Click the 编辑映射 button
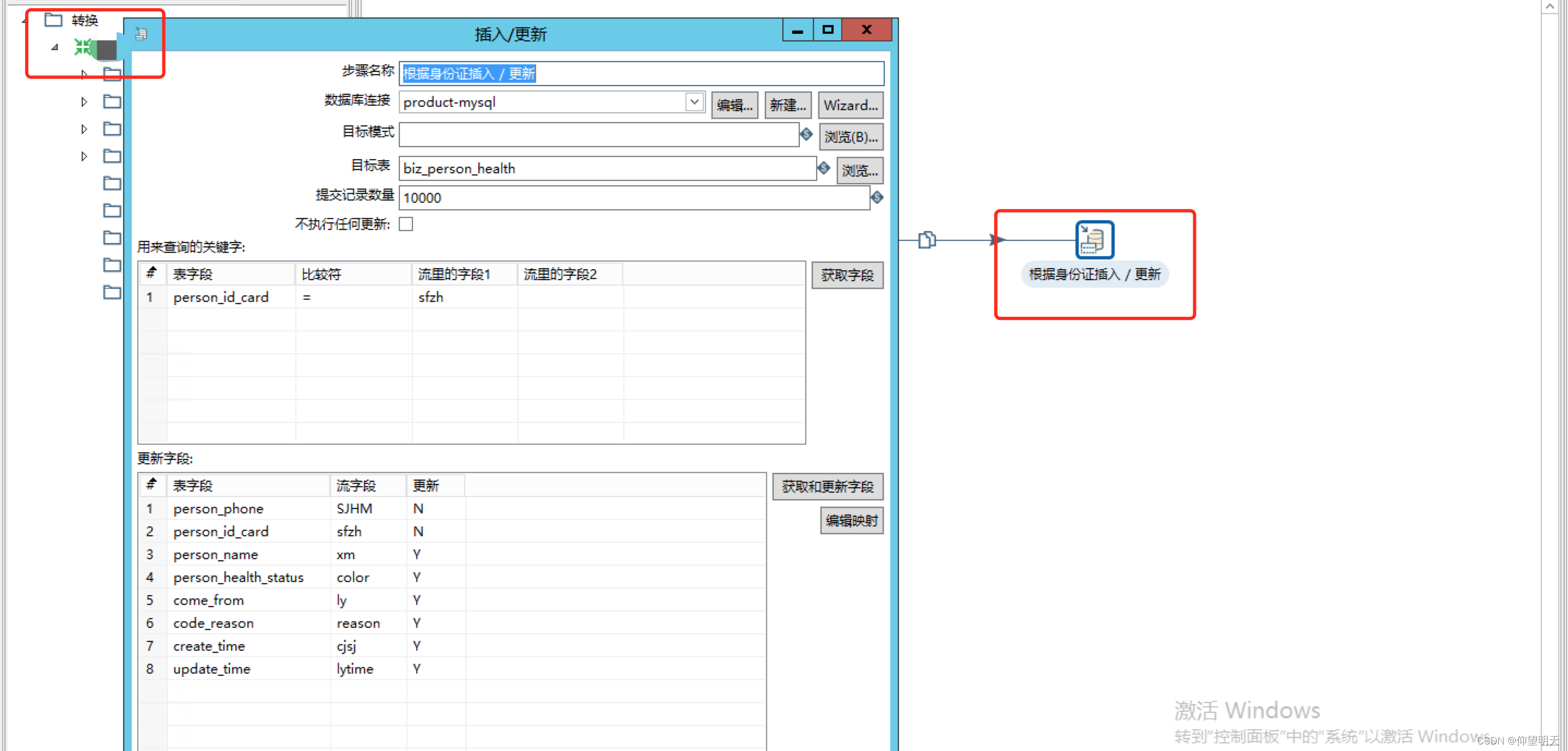This screenshot has height=751, width=1568. coord(852,521)
